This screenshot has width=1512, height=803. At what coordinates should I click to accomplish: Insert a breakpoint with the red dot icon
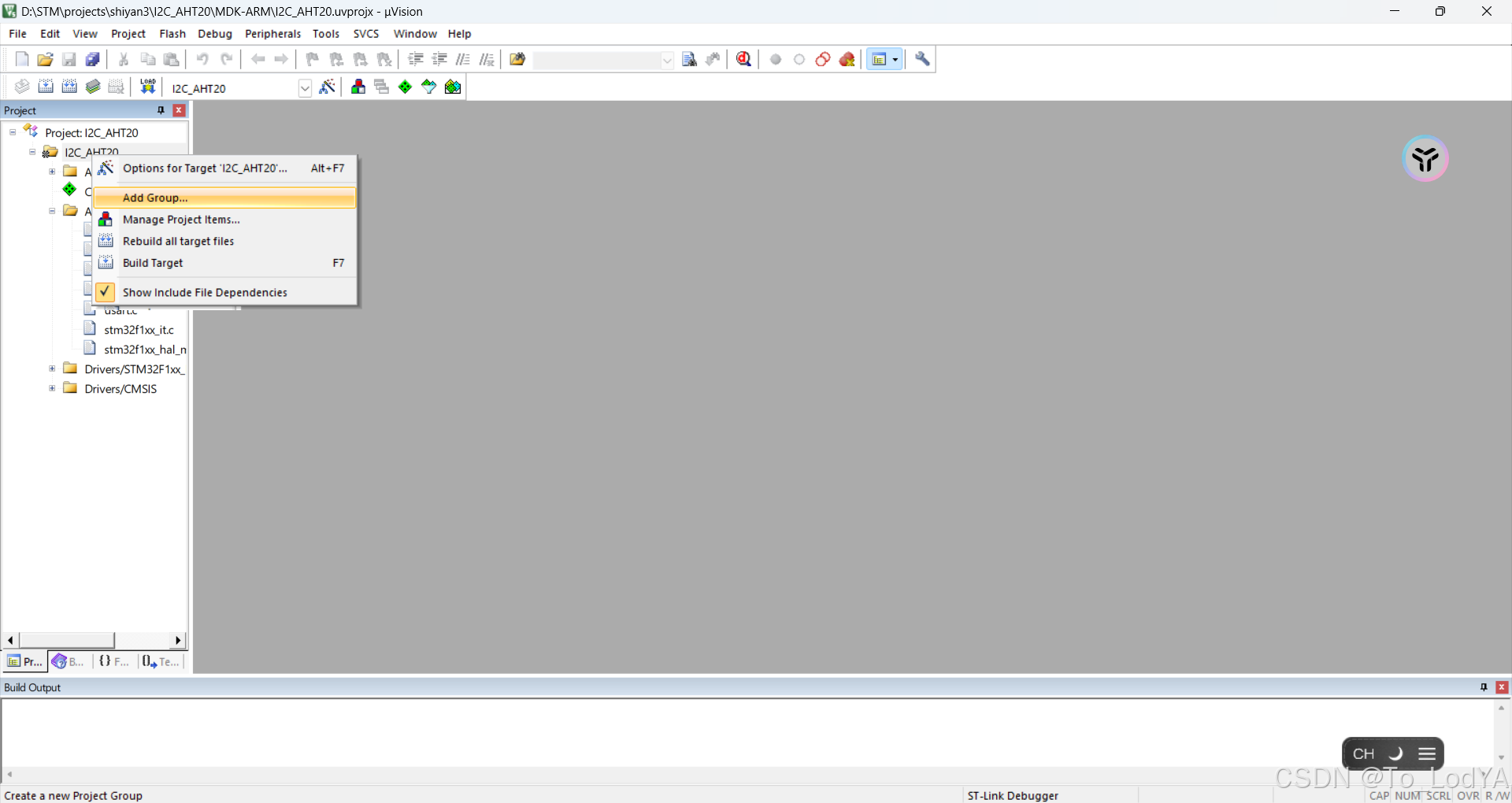(x=776, y=59)
